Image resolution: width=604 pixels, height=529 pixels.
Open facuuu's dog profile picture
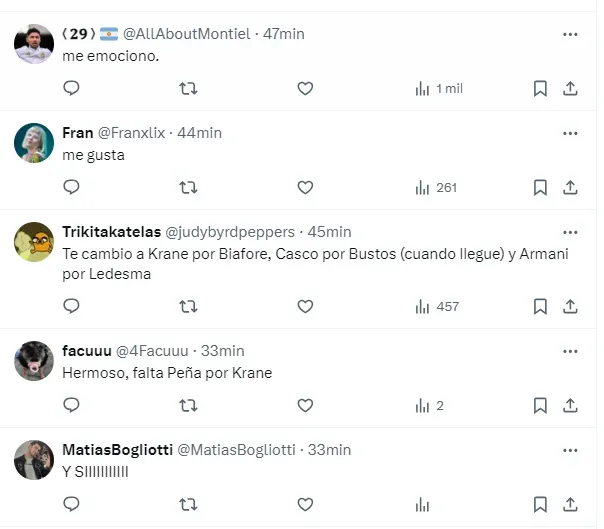click(x=34, y=361)
